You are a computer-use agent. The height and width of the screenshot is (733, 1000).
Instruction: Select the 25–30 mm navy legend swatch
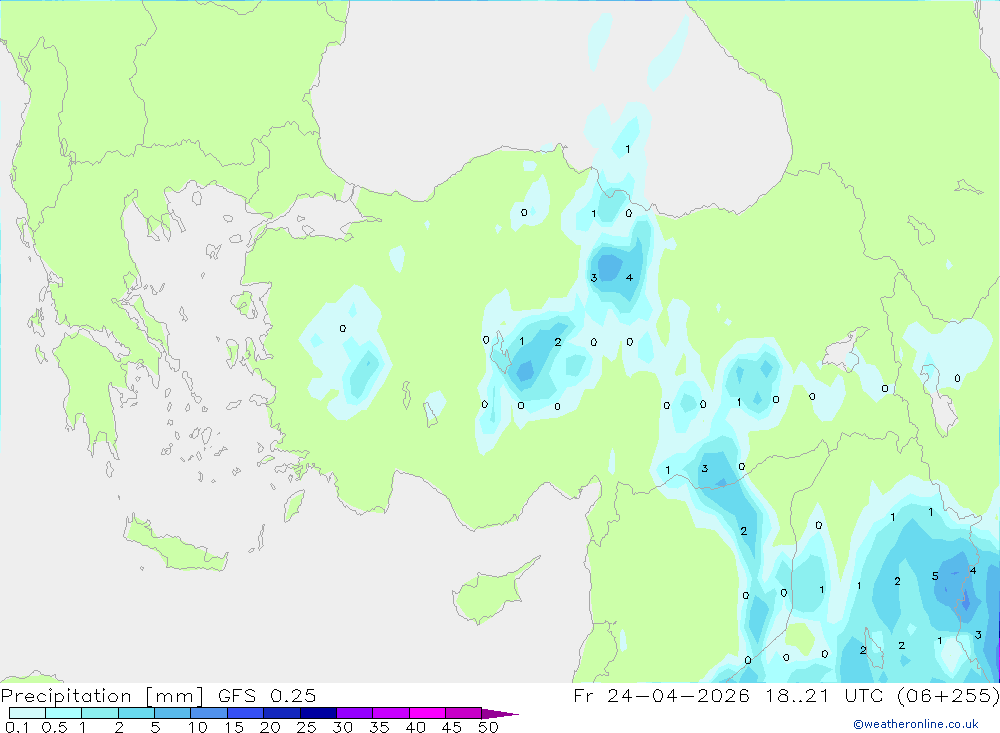click(x=318, y=713)
